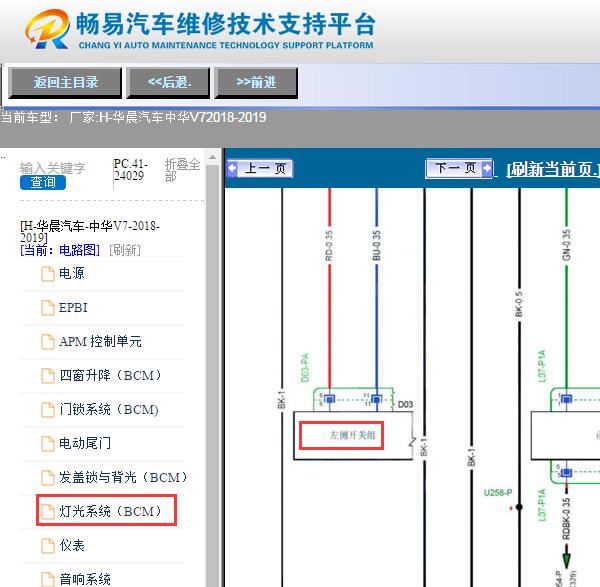
Task: Click the 左侧开关组 component in the diagram
Action: [352, 435]
